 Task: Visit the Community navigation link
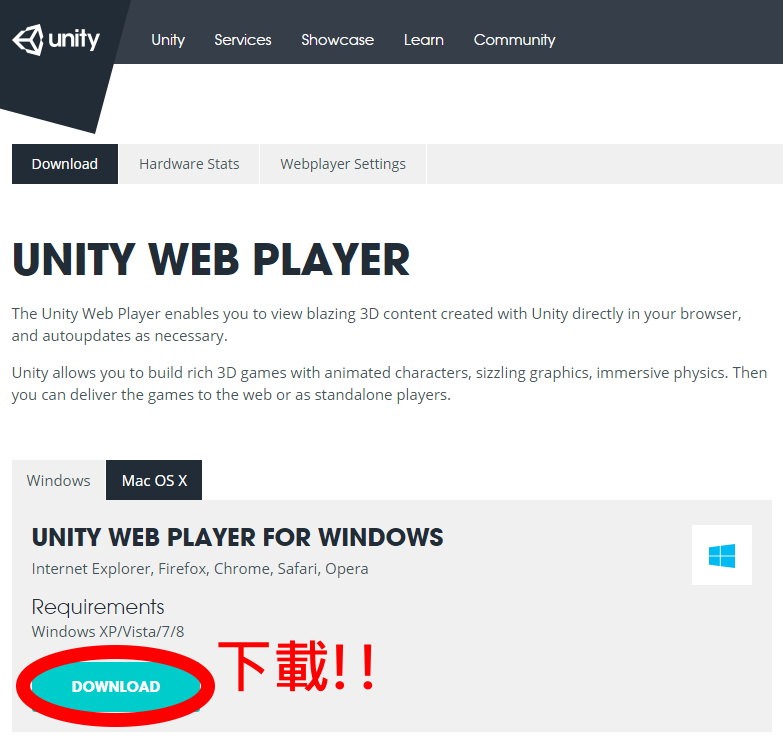click(514, 40)
